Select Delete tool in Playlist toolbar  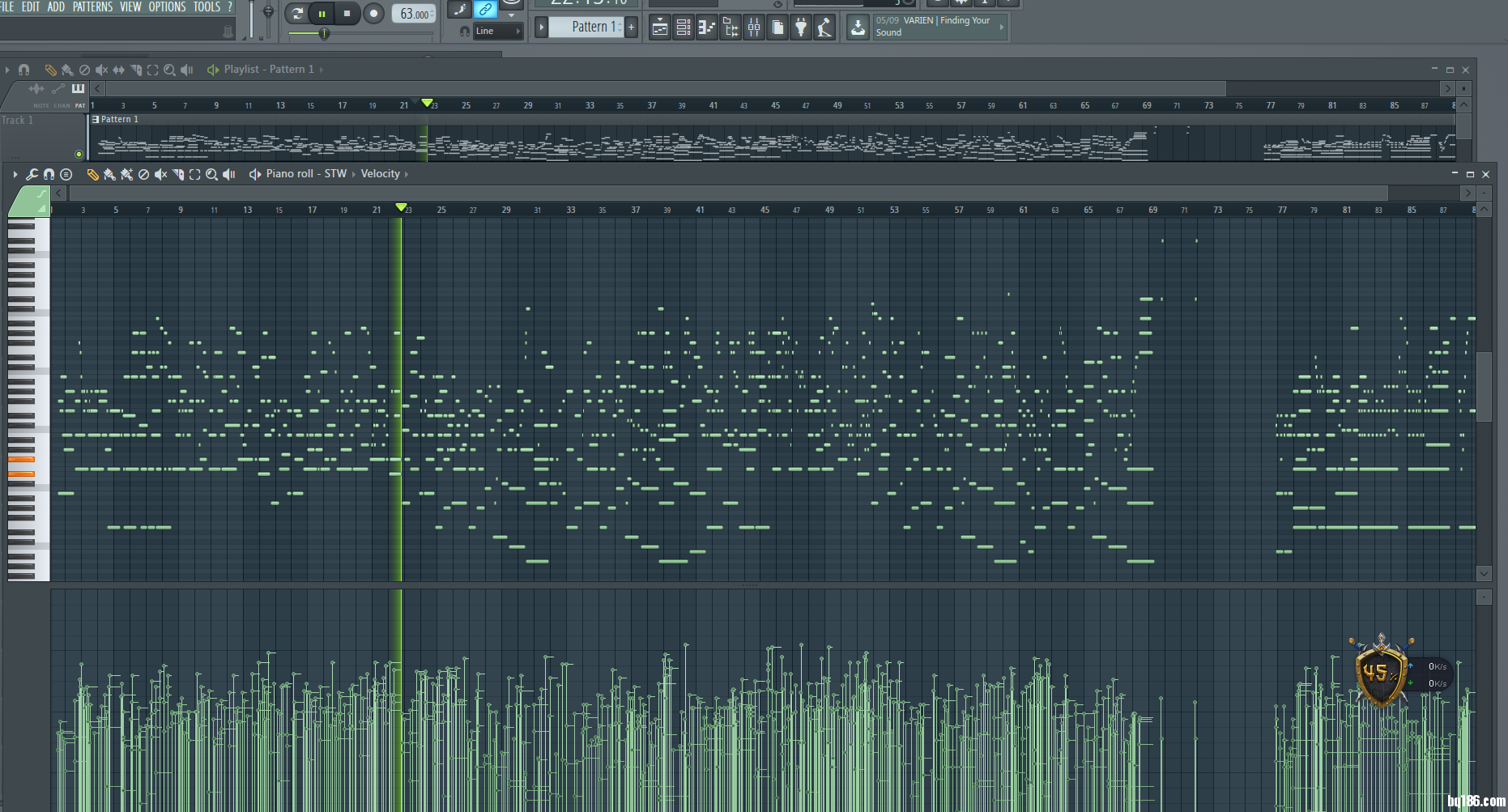[84, 70]
